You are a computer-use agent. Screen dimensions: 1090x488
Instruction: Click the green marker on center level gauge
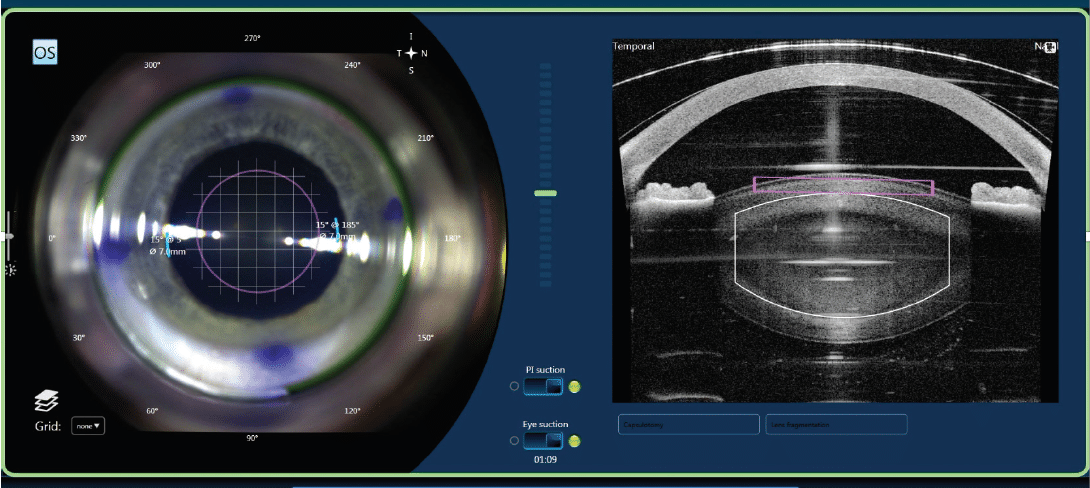(x=545, y=193)
